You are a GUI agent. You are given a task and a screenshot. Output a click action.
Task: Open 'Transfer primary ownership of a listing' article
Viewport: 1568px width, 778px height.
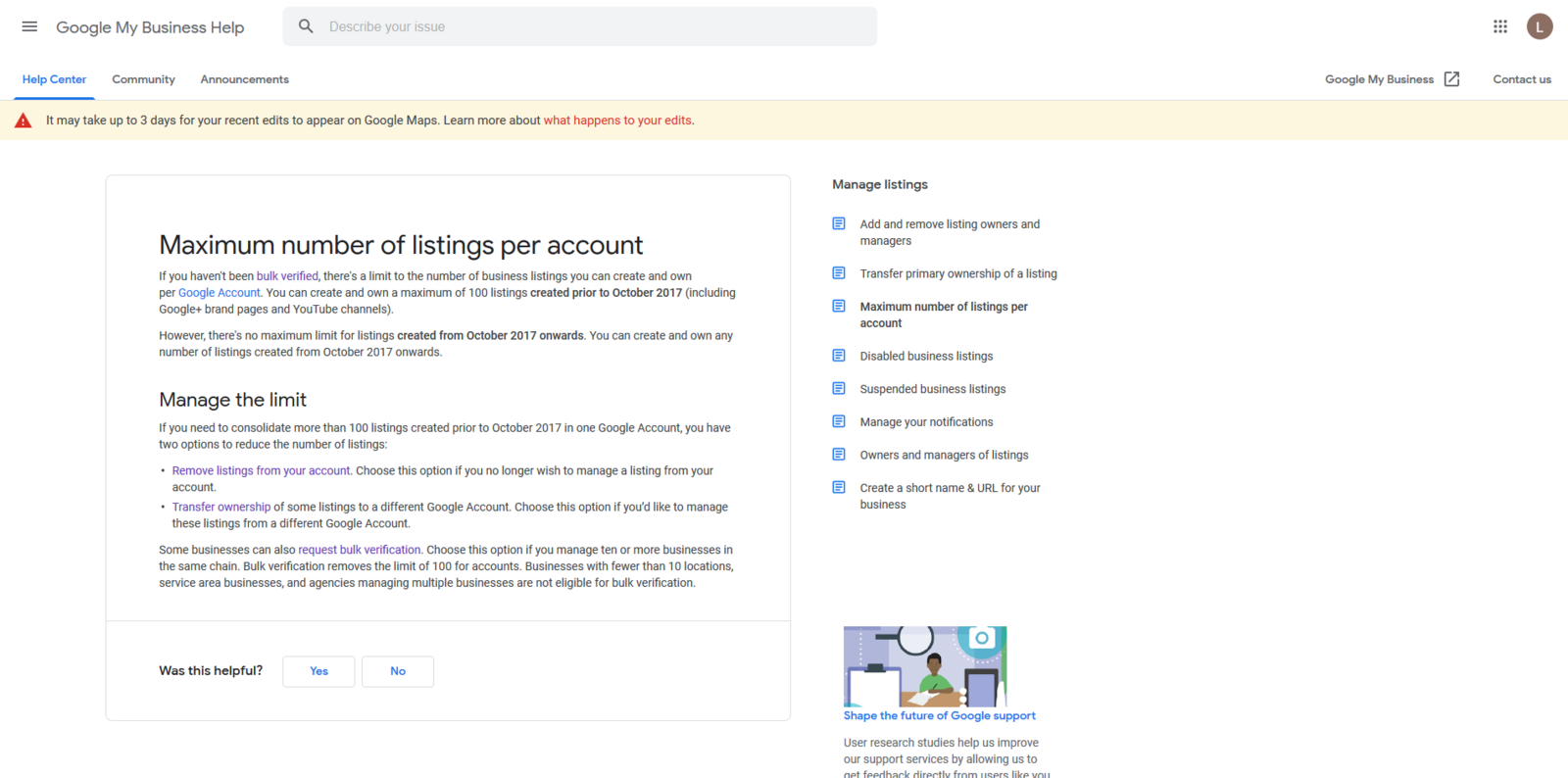tap(958, 273)
